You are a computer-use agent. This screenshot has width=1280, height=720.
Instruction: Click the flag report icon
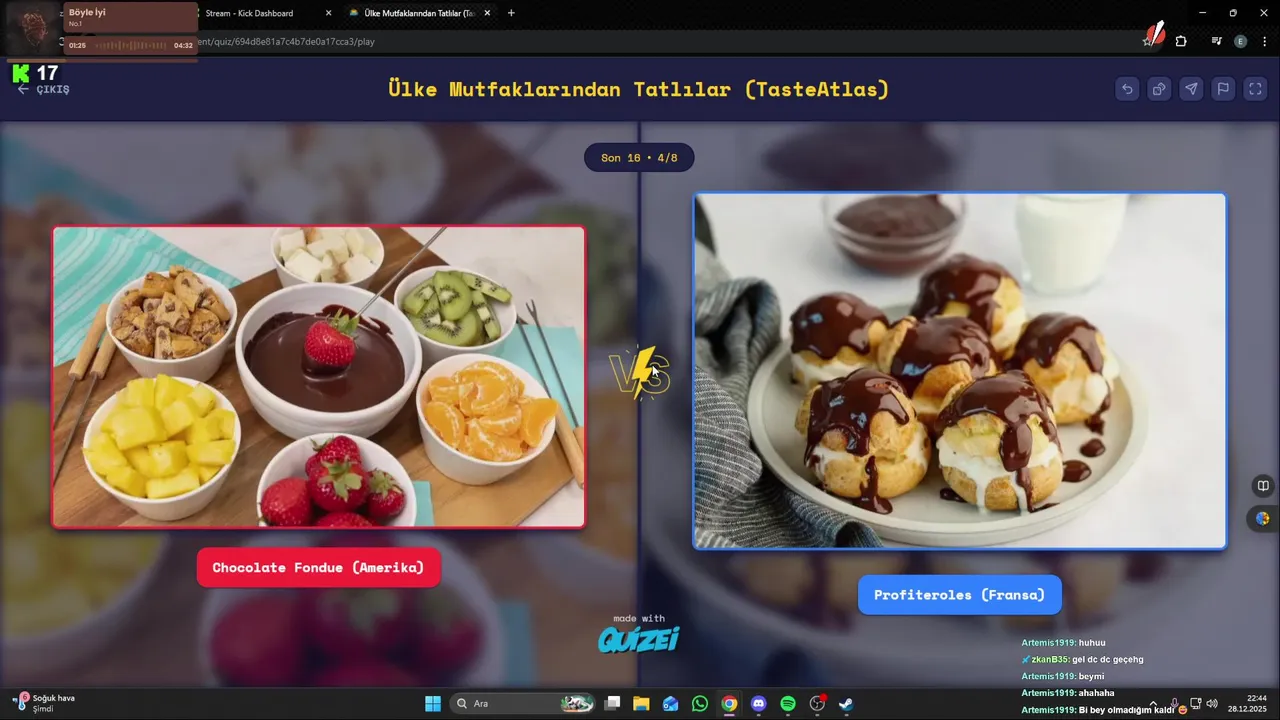coord(1223,89)
